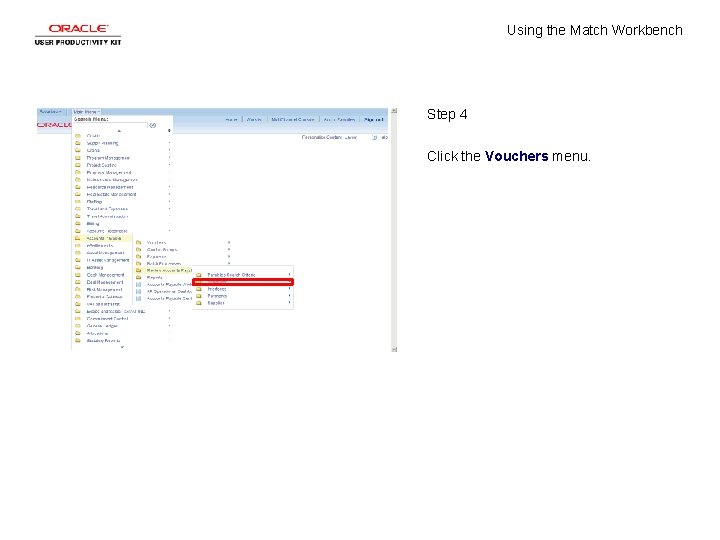Open the AP Operational Dashboard item
Image resolution: width=720 pixels, height=540 pixels.
tap(169, 292)
